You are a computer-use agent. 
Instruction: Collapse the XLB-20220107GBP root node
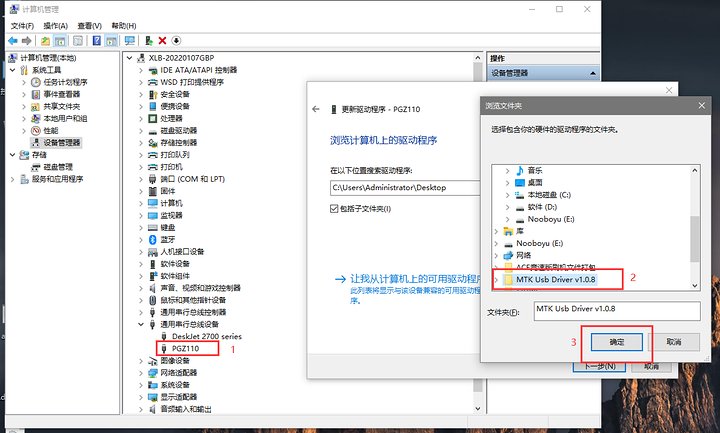[x=130, y=58]
